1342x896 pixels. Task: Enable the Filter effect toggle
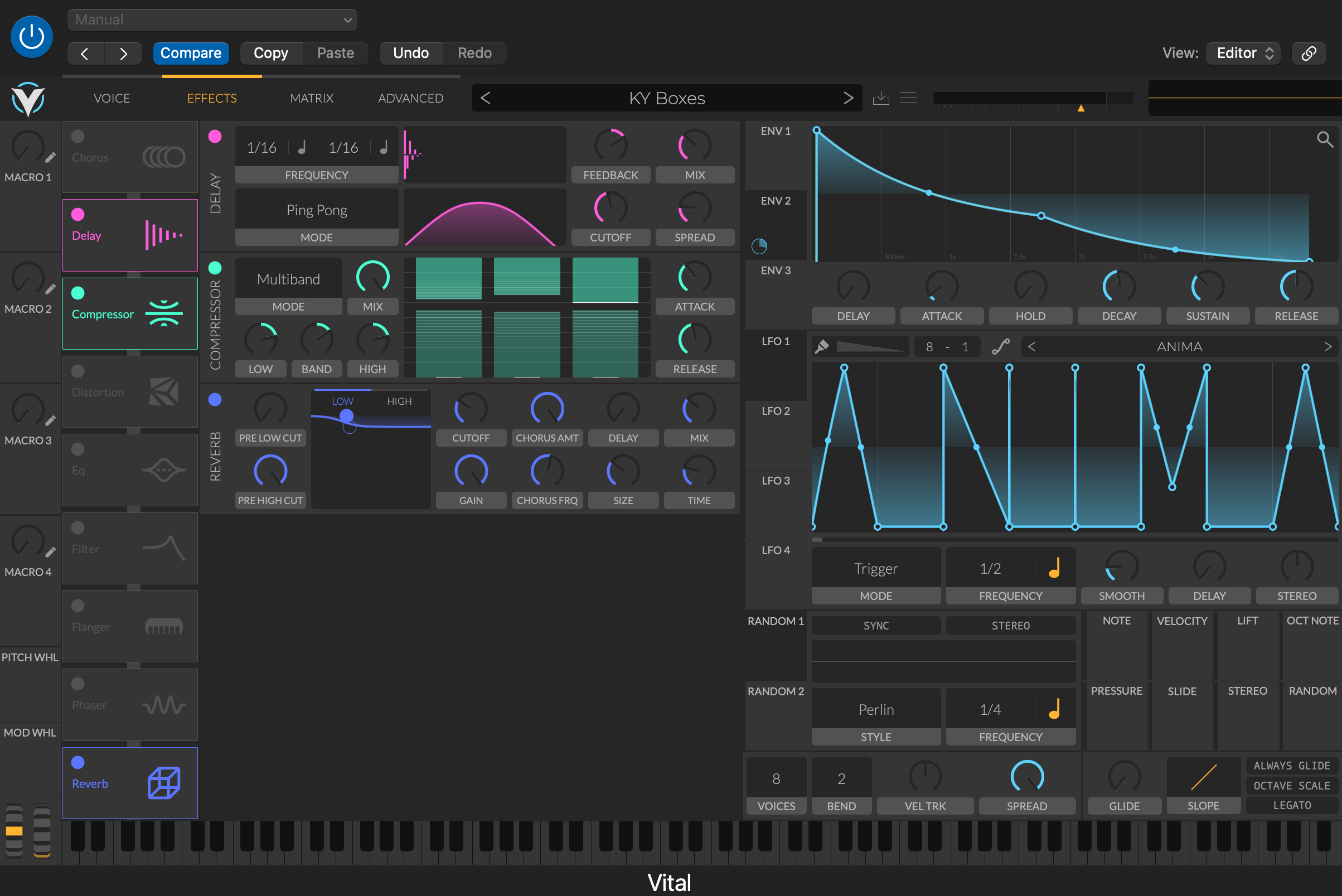pyautogui.click(x=77, y=527)
